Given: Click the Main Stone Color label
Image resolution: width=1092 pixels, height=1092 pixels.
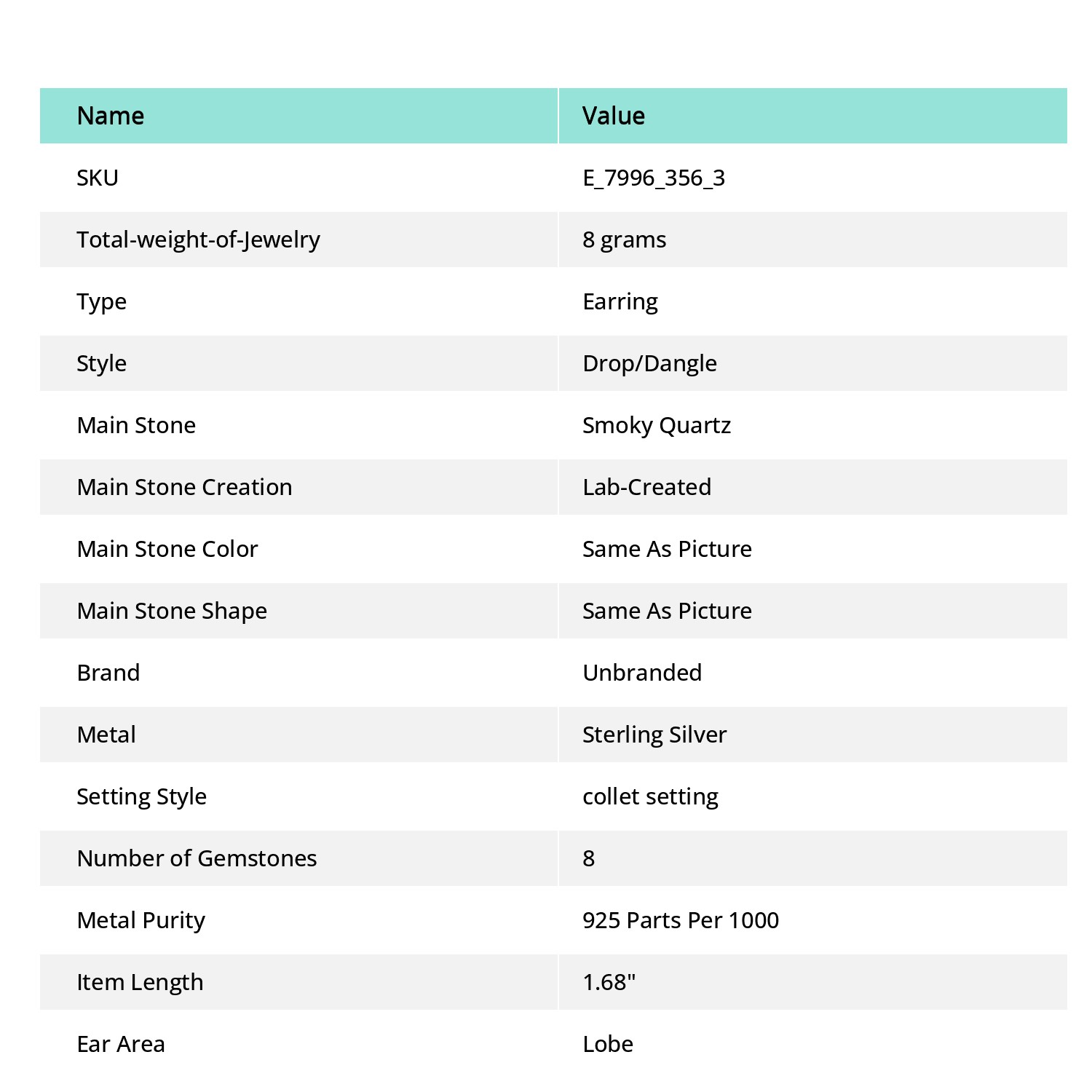Looking at the screenshot, I should pos(167,549).
